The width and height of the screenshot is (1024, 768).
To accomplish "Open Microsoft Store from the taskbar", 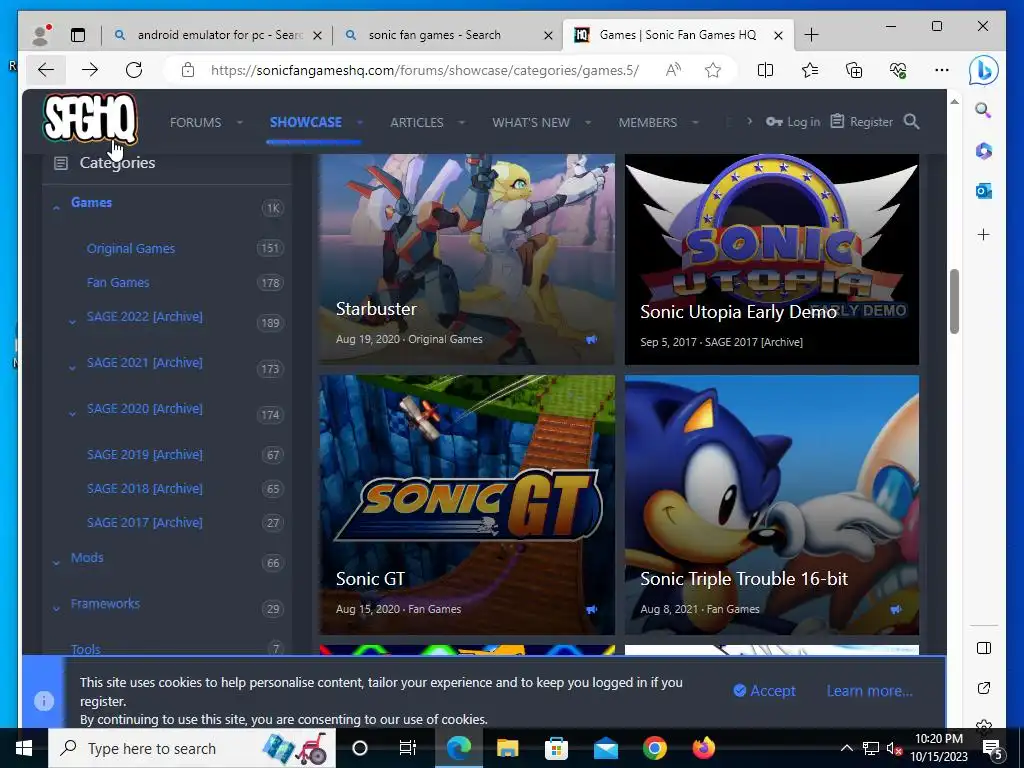I will (556, 748).
